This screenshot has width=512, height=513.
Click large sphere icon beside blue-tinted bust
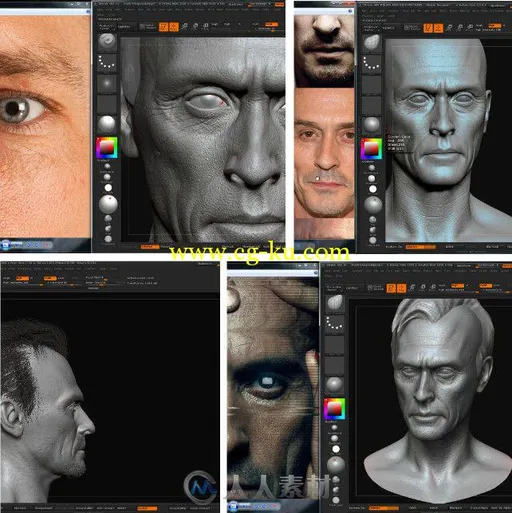point(373,204)
